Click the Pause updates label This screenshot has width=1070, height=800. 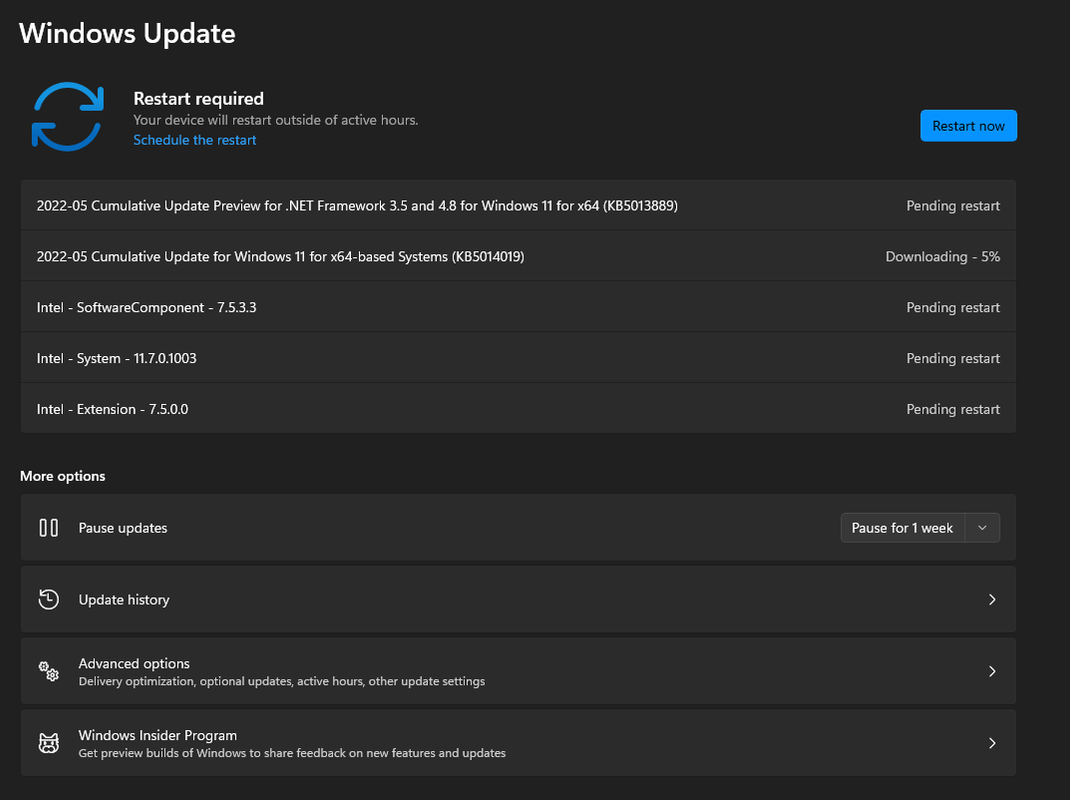click(123, 528)
